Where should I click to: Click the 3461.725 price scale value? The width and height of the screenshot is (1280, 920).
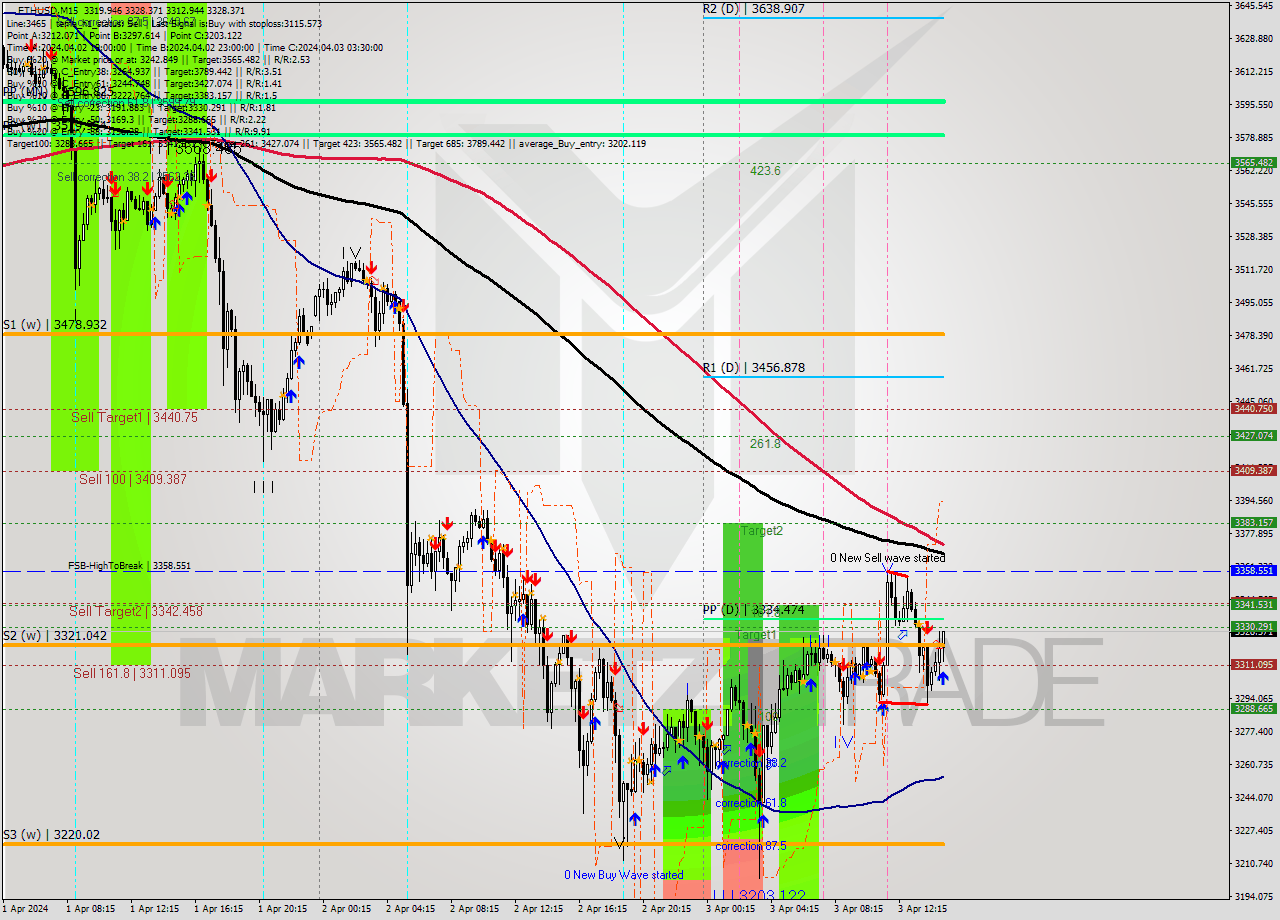[x=1253, y=369]
